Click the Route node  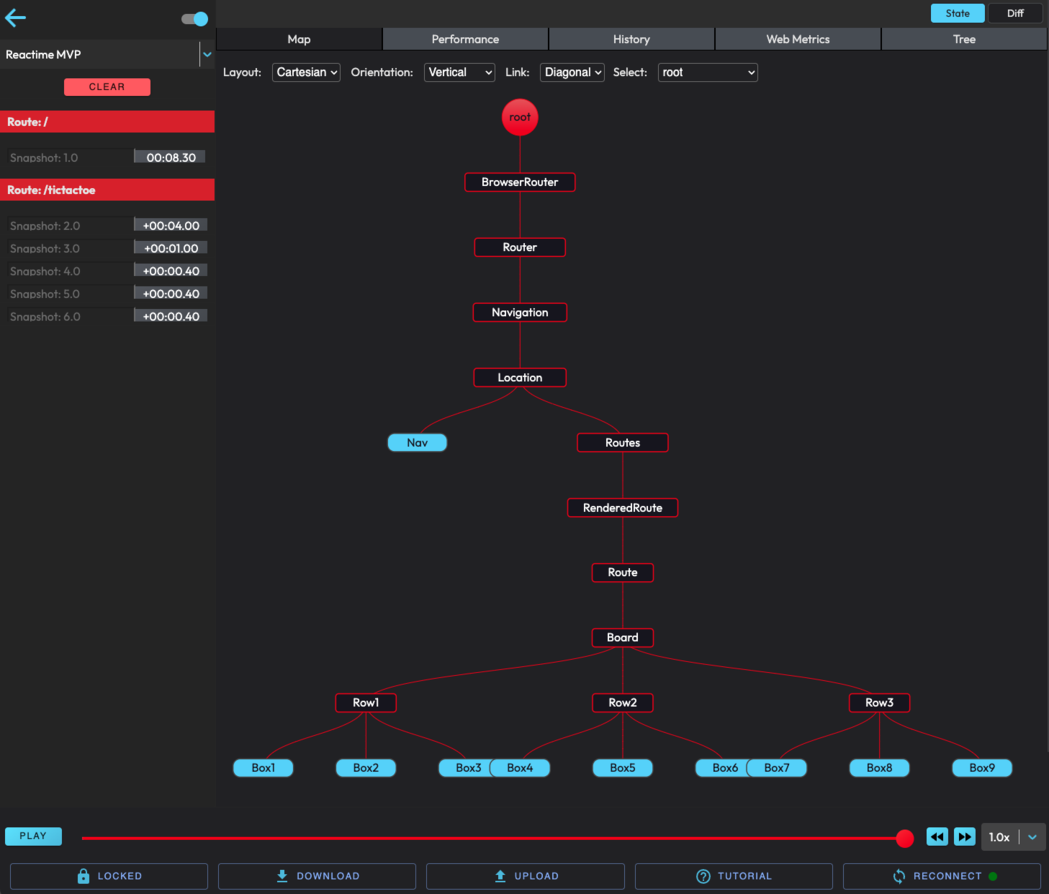click(x=623, y=572)
